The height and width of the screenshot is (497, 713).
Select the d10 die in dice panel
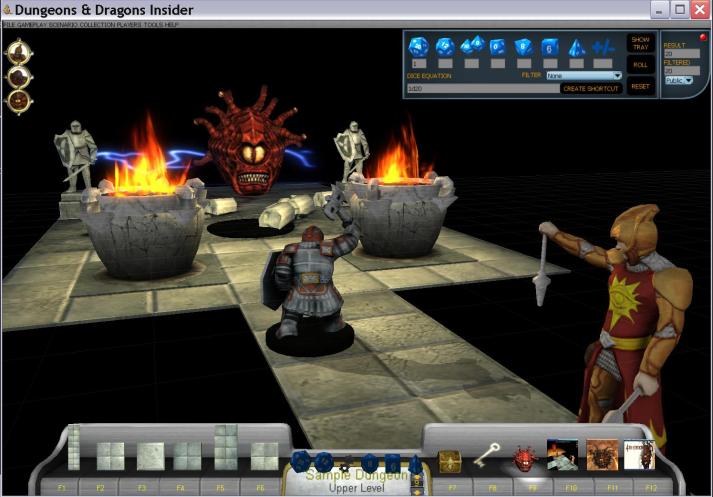(x=497, y=47)
